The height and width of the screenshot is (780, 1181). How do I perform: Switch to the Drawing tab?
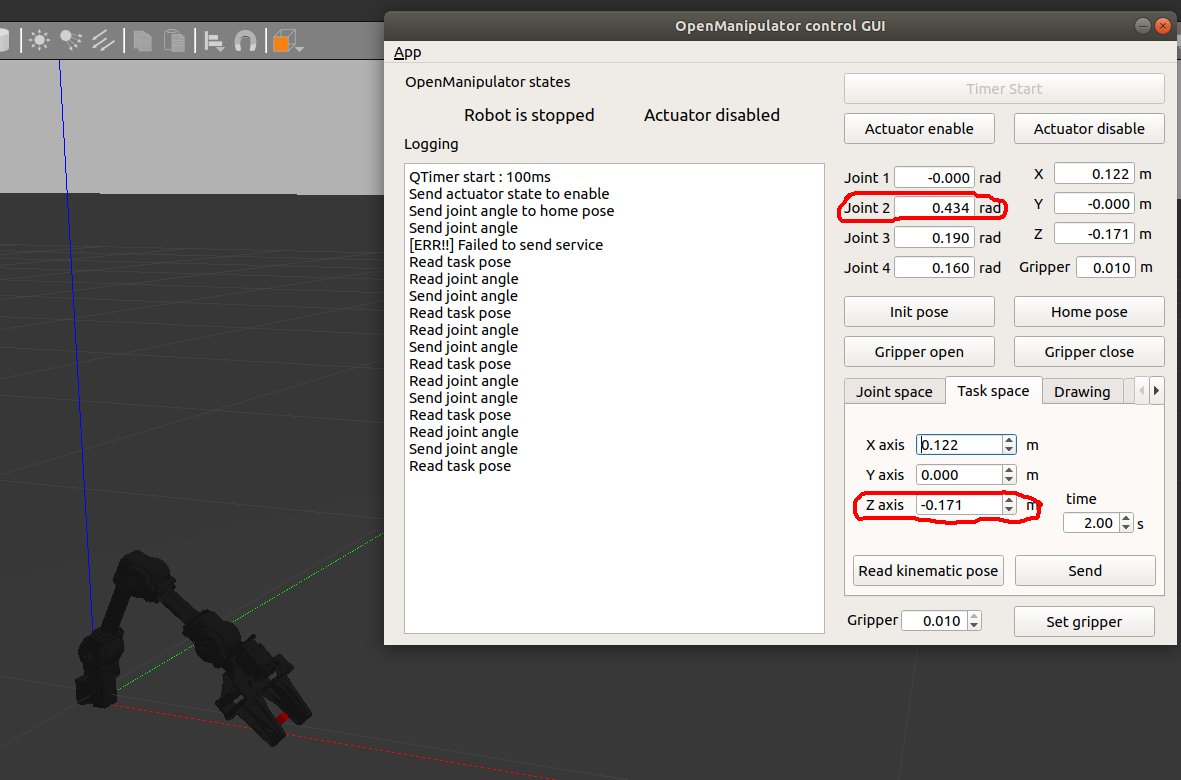click(1083, 391)
